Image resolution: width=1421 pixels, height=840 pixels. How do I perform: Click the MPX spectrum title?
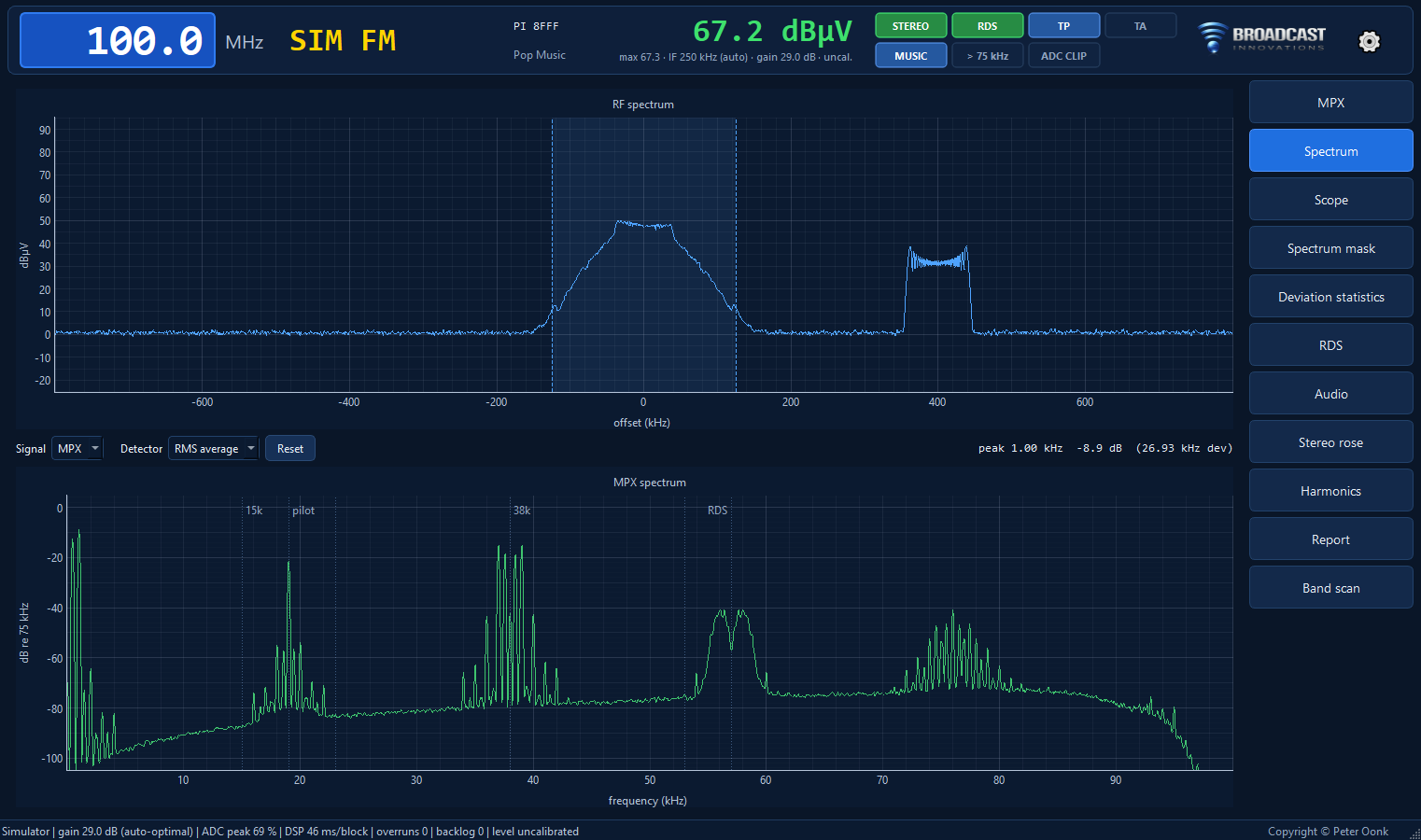coord(650,483)
